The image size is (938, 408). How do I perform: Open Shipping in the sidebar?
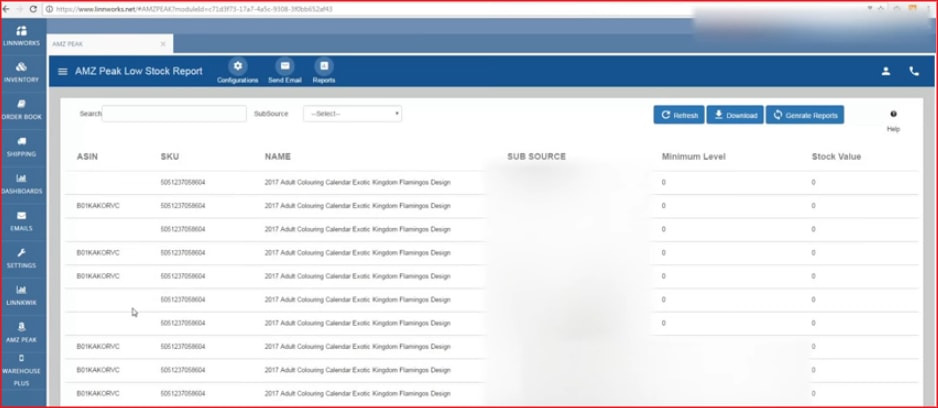tap(22, 147)
